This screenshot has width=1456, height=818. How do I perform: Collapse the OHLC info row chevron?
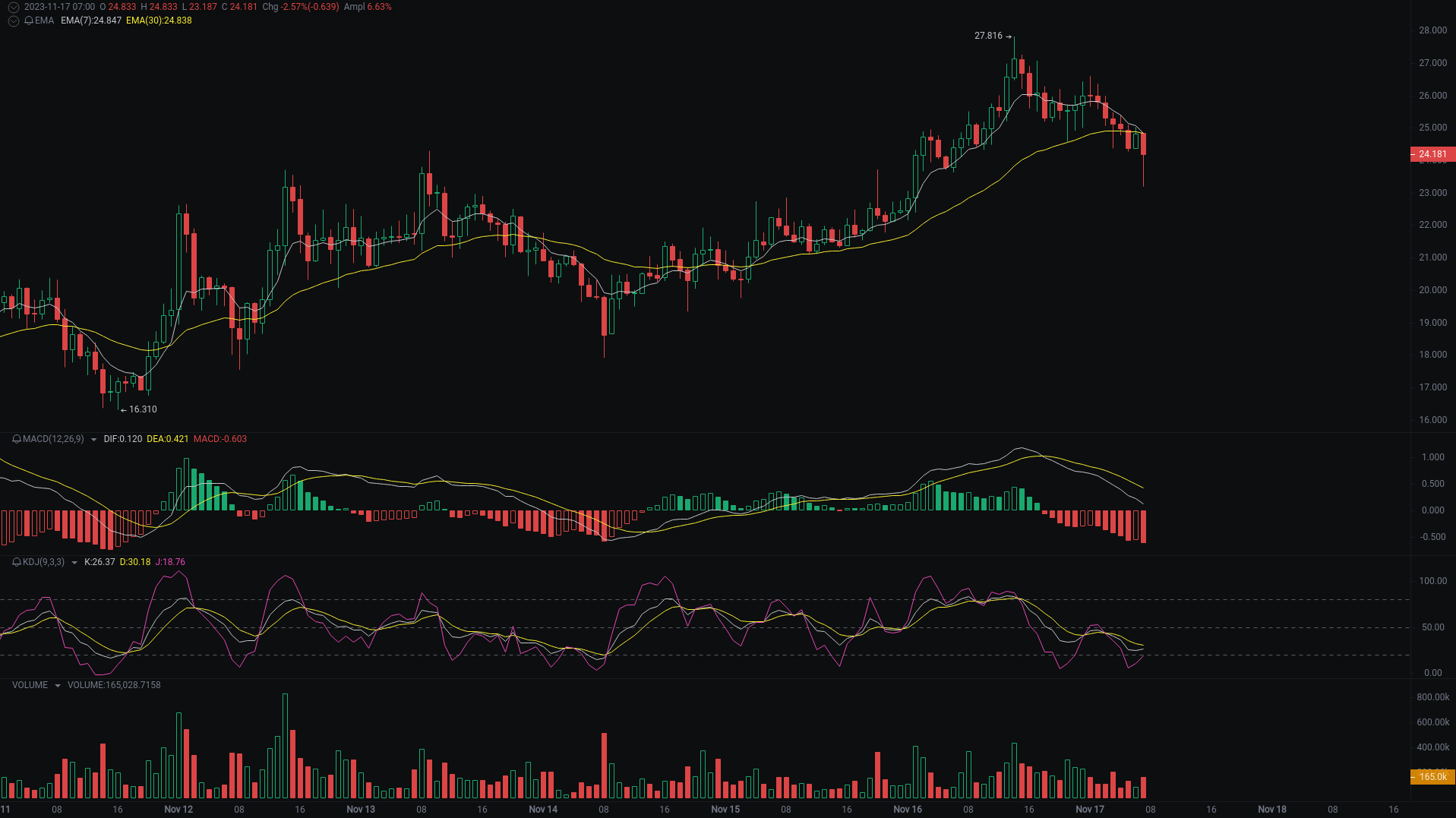14,7
